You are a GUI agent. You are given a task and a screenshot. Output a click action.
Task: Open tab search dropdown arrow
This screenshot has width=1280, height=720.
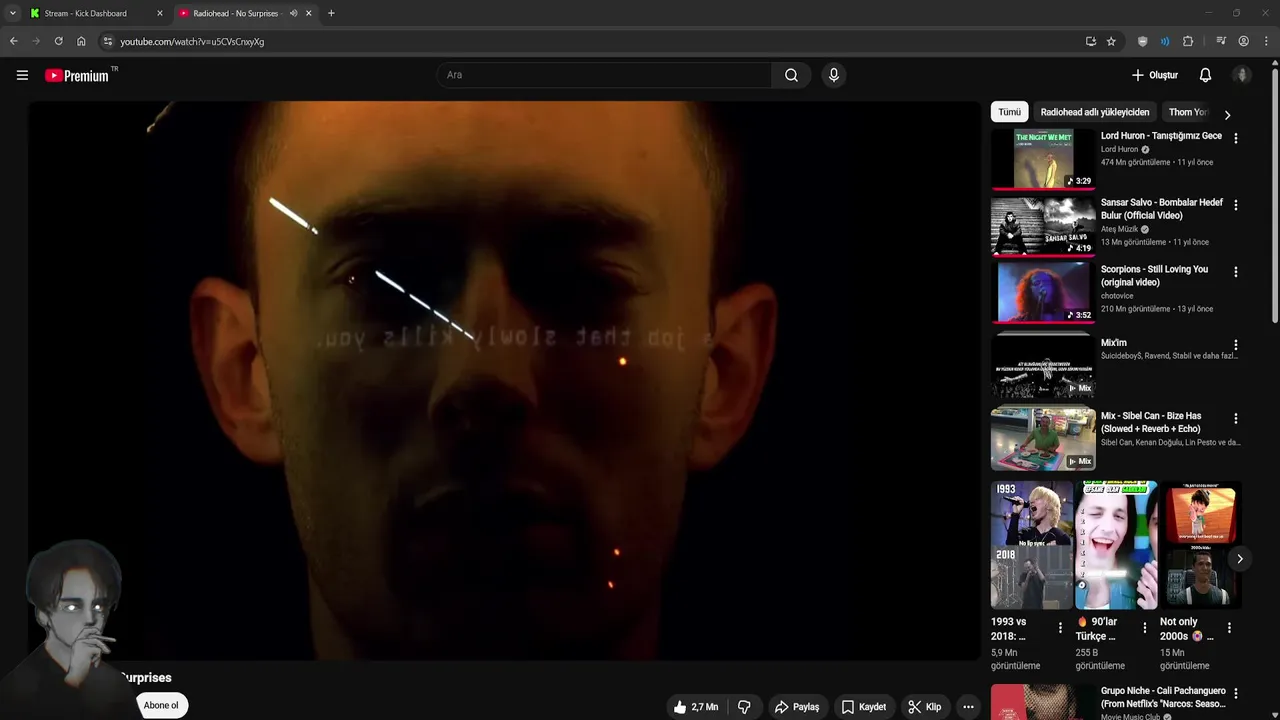click(13, 13)
